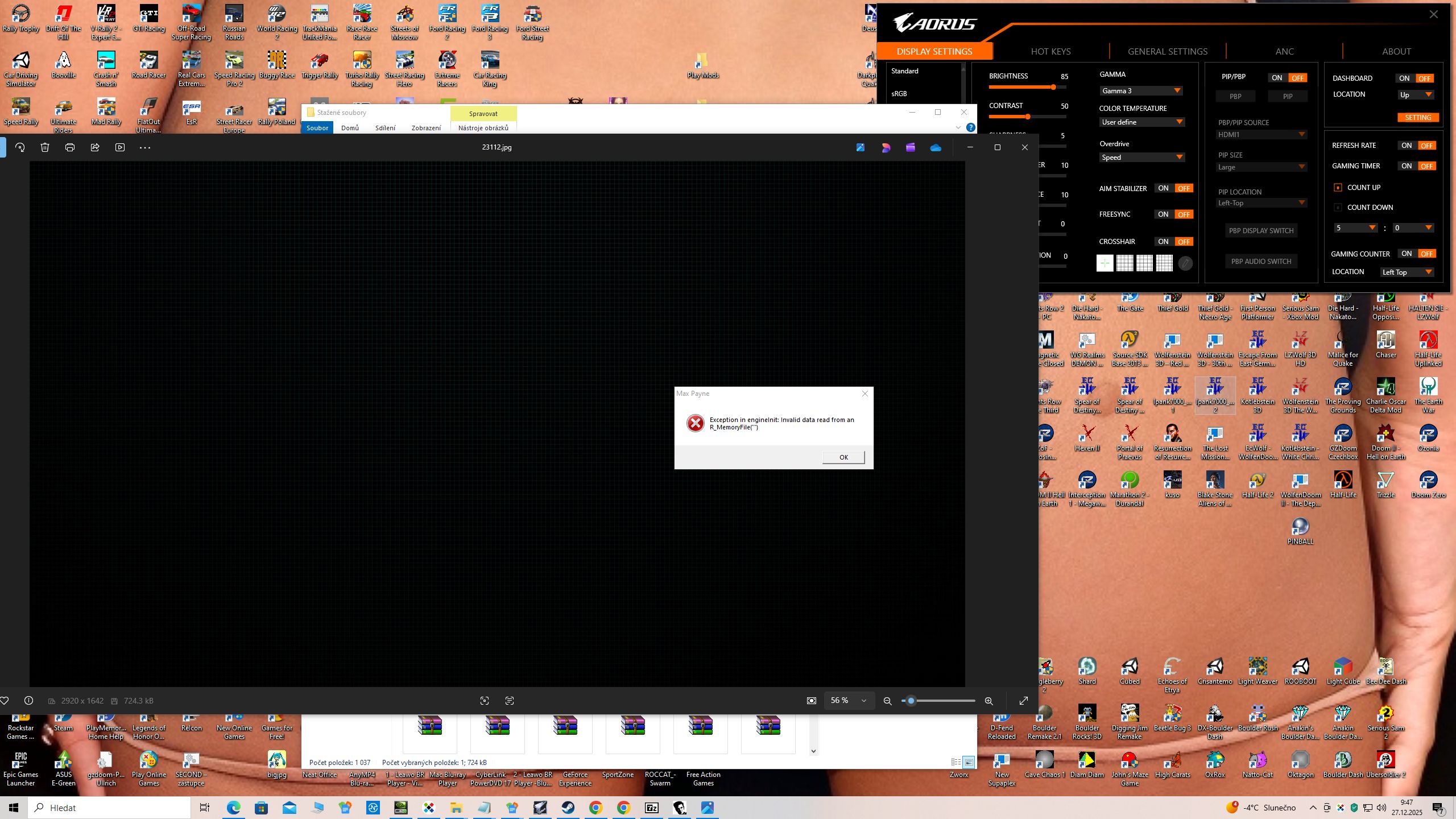Click the rotate icon in Photos toolbar
1456x819 pixels.
(20, 147)
